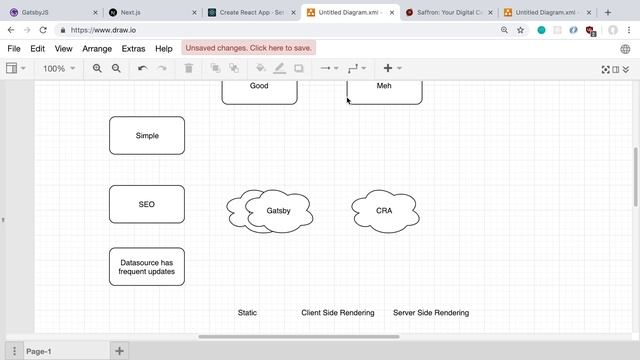The height and width of the screenshot is (360, 640).
Task: Open the connection arrow style dropdown
Action: (x=329, y=68)
